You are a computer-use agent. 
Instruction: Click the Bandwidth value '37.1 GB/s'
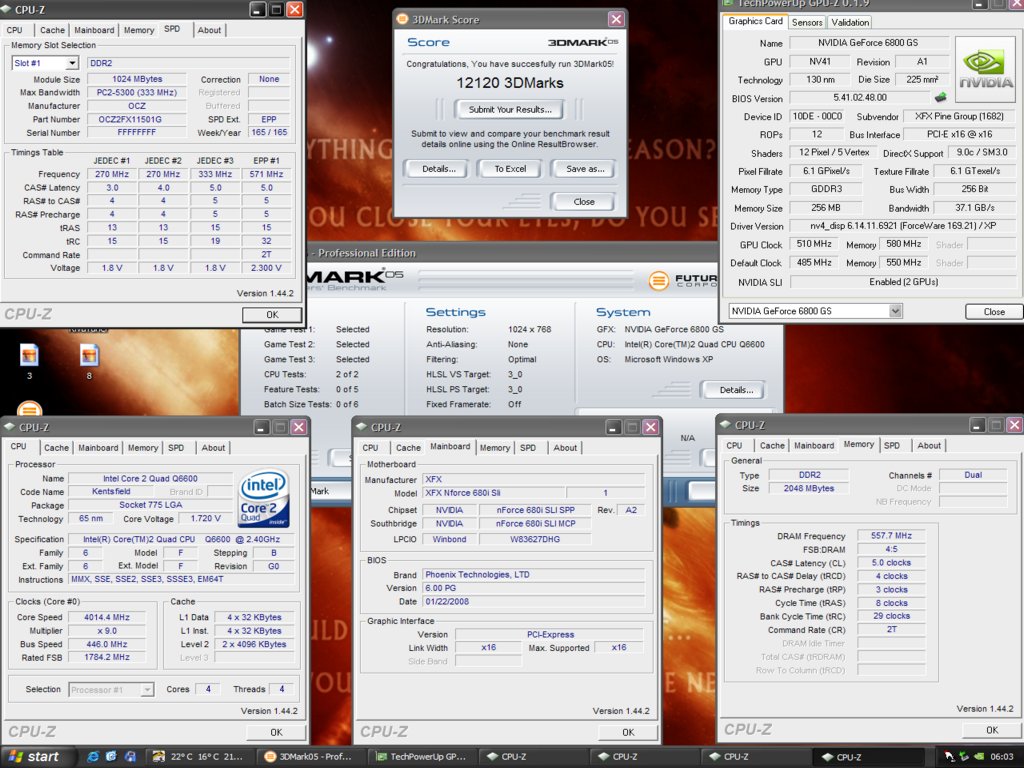tap(974, 208)
